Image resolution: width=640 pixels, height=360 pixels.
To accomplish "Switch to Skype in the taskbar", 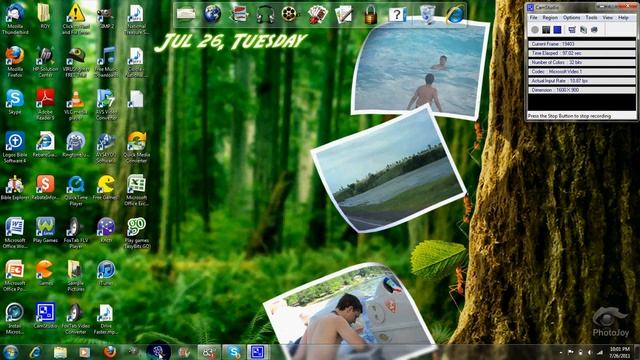I will [234, 352].
